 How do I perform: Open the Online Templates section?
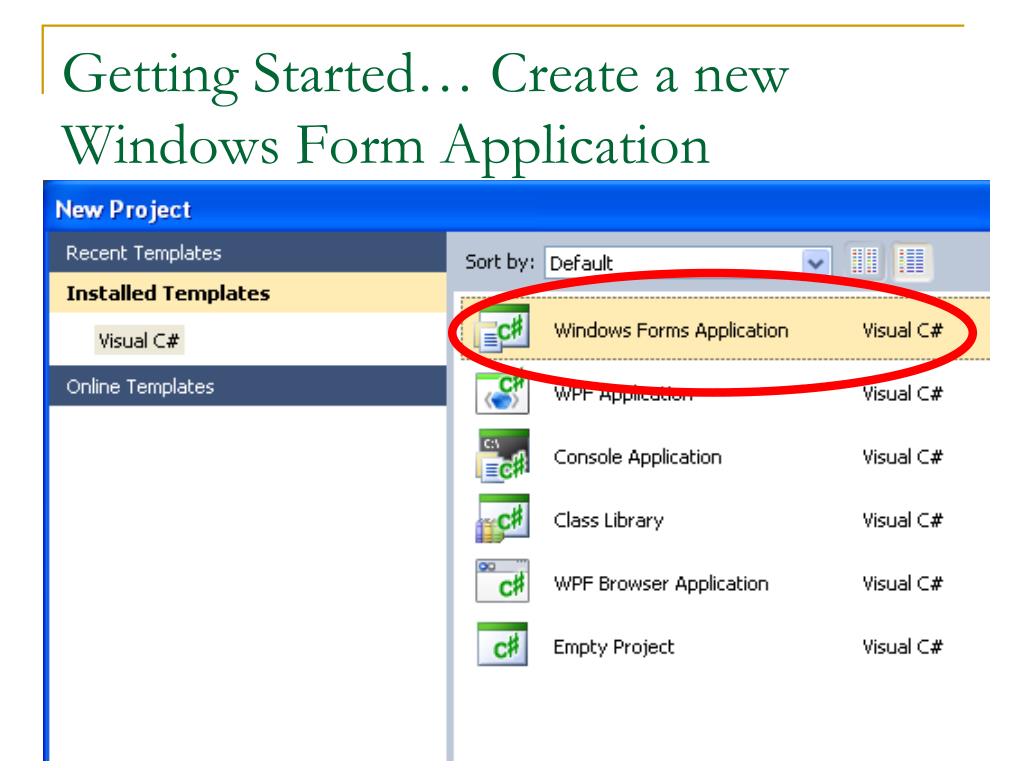coord(248,386)
